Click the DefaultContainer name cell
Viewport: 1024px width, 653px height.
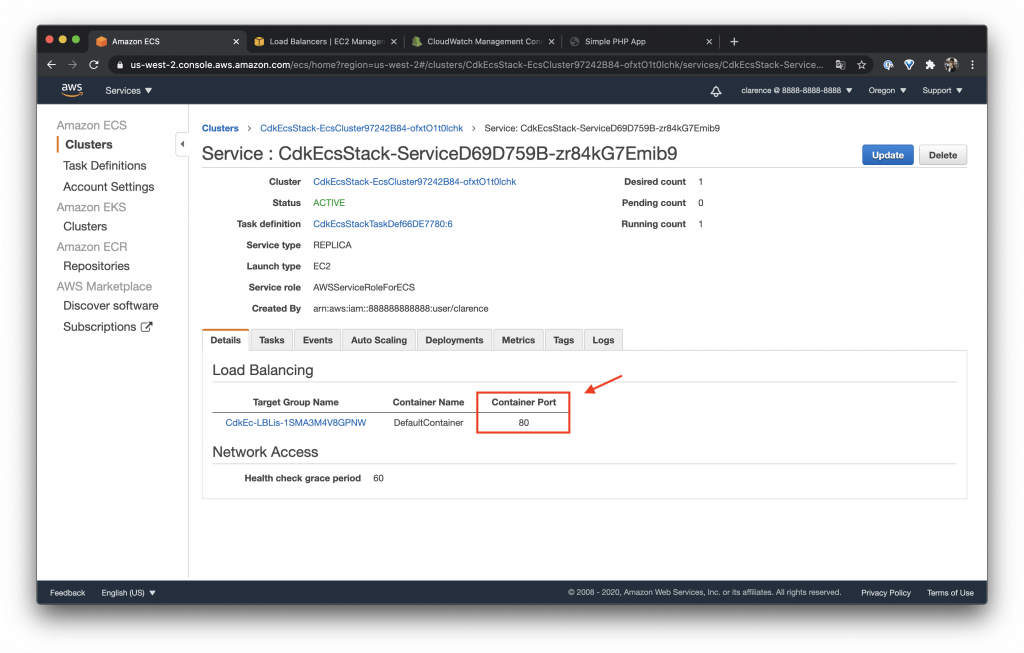[x=428, y=422]
